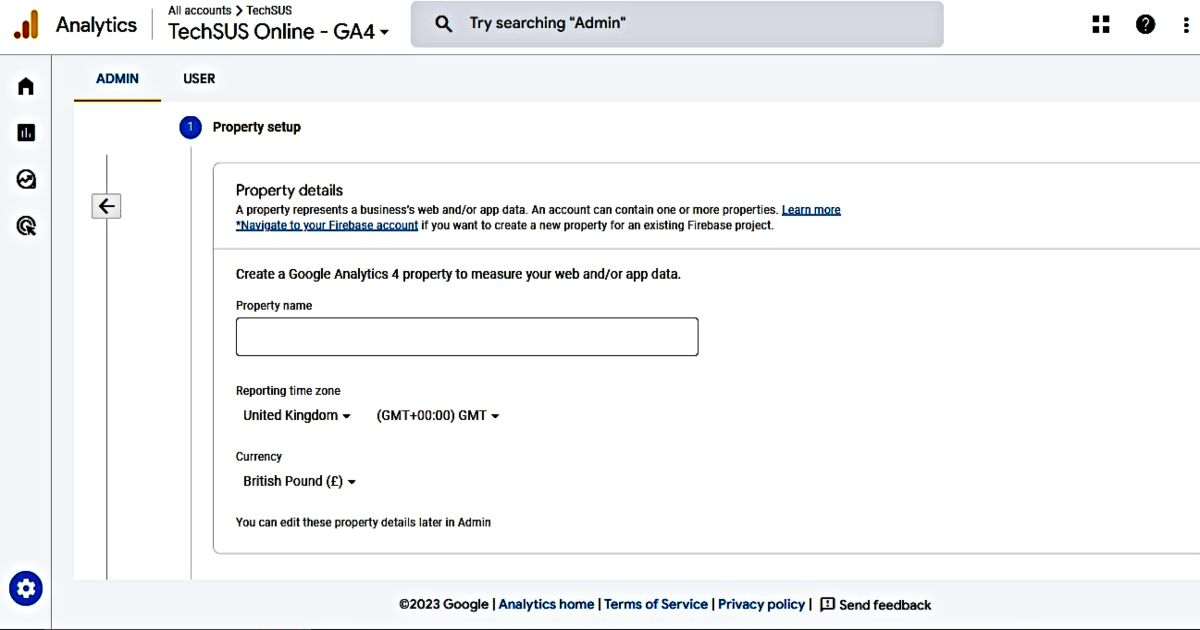Click the back arrow button
Screen dimensions: 1200x630
(x=106, y=207)
